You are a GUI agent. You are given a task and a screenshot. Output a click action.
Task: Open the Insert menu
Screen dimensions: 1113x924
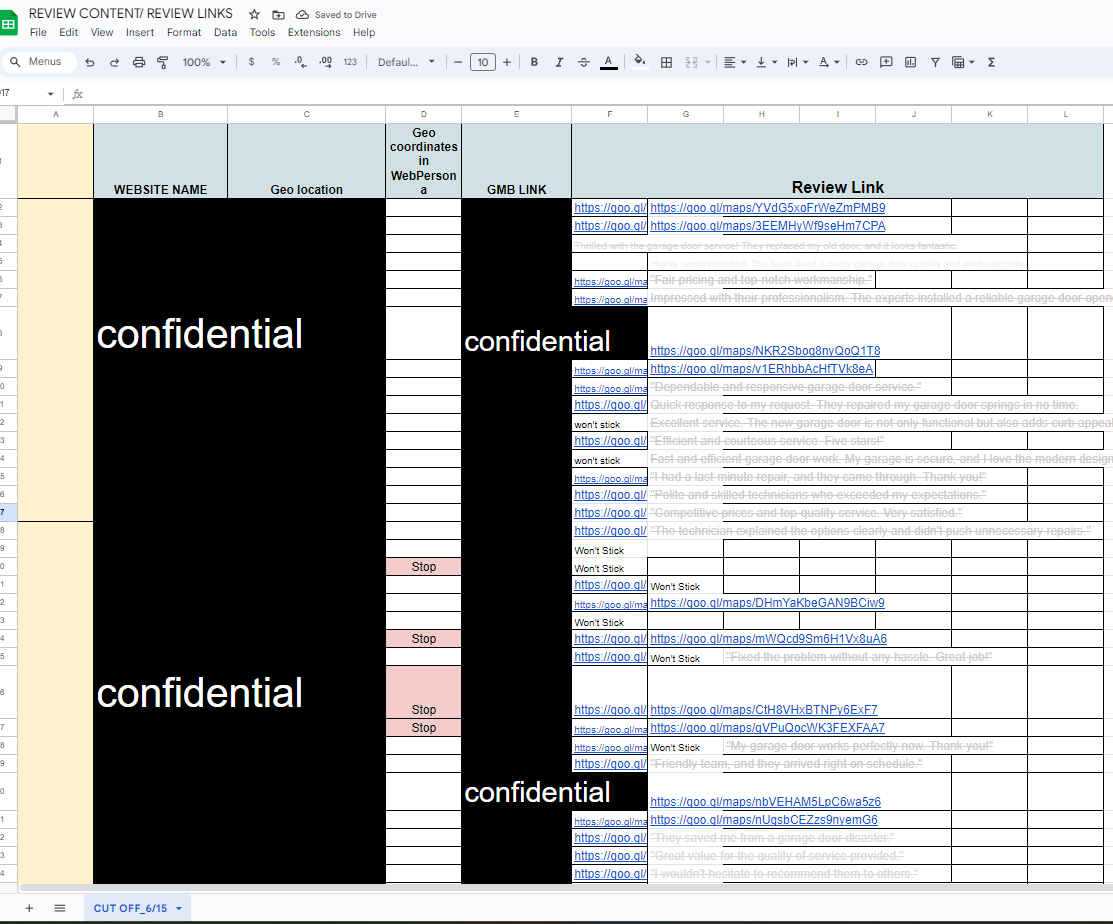point(140,33)
